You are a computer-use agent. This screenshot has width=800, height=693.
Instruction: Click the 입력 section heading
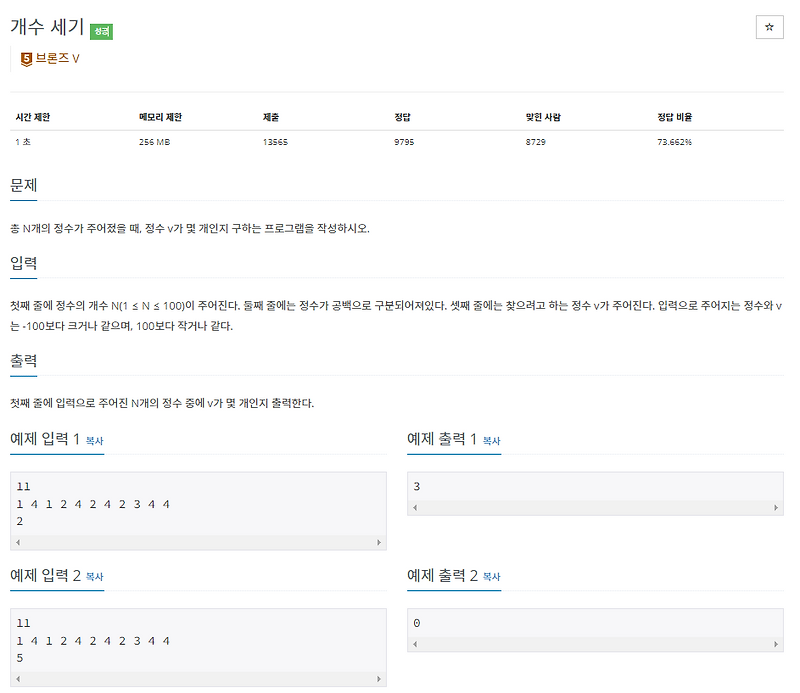pyautogui.click(x=22, y=263)
